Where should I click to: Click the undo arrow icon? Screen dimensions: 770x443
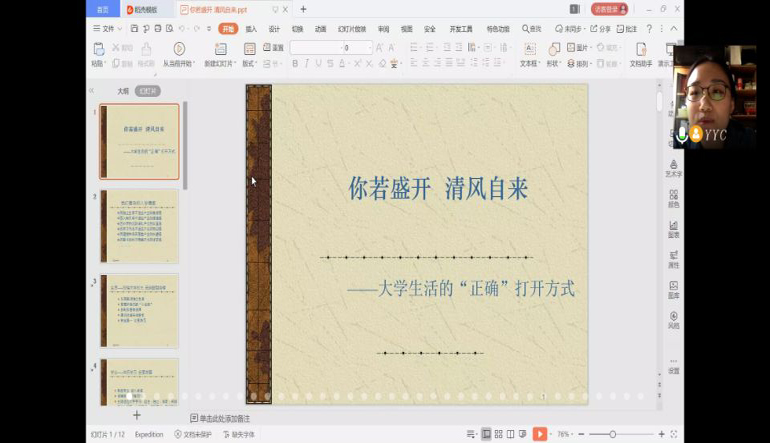click(182, 29)
